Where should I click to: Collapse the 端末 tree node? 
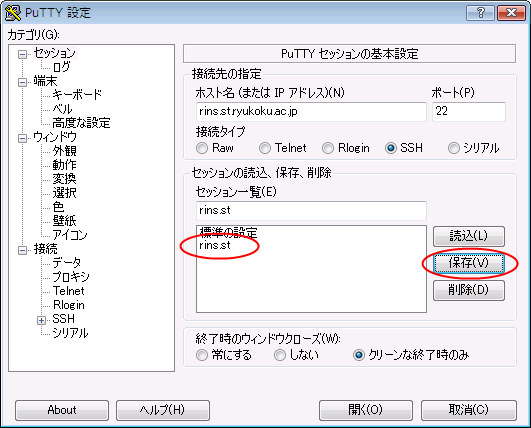tap(22, 82)
